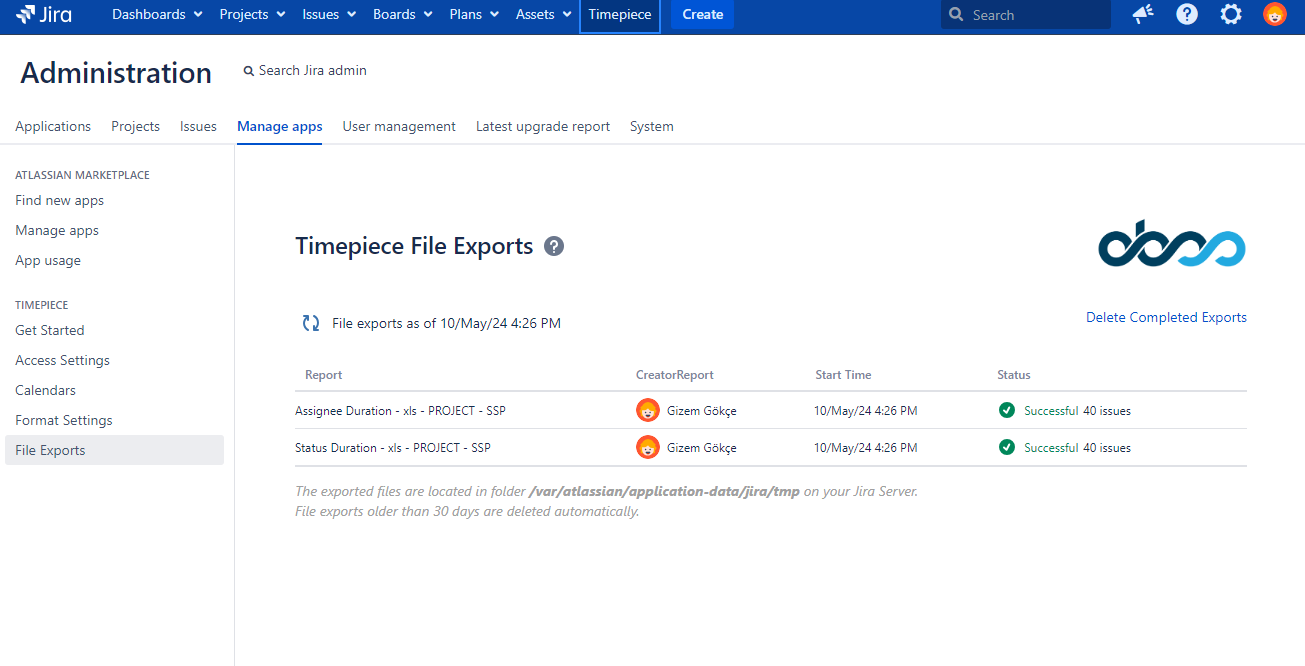Open the Manage apps admin tab
This screenshot has width=1305, height=666.
point(279,126)
